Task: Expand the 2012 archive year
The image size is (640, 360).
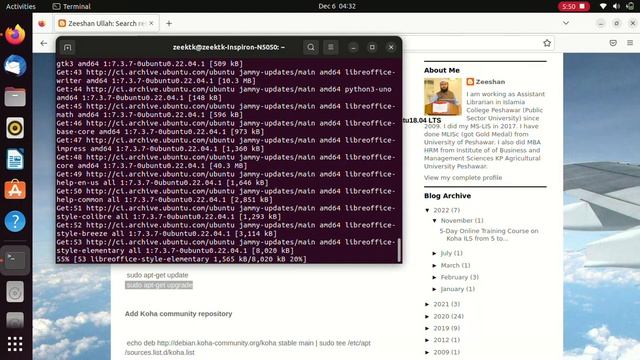Action: (427, 340)
